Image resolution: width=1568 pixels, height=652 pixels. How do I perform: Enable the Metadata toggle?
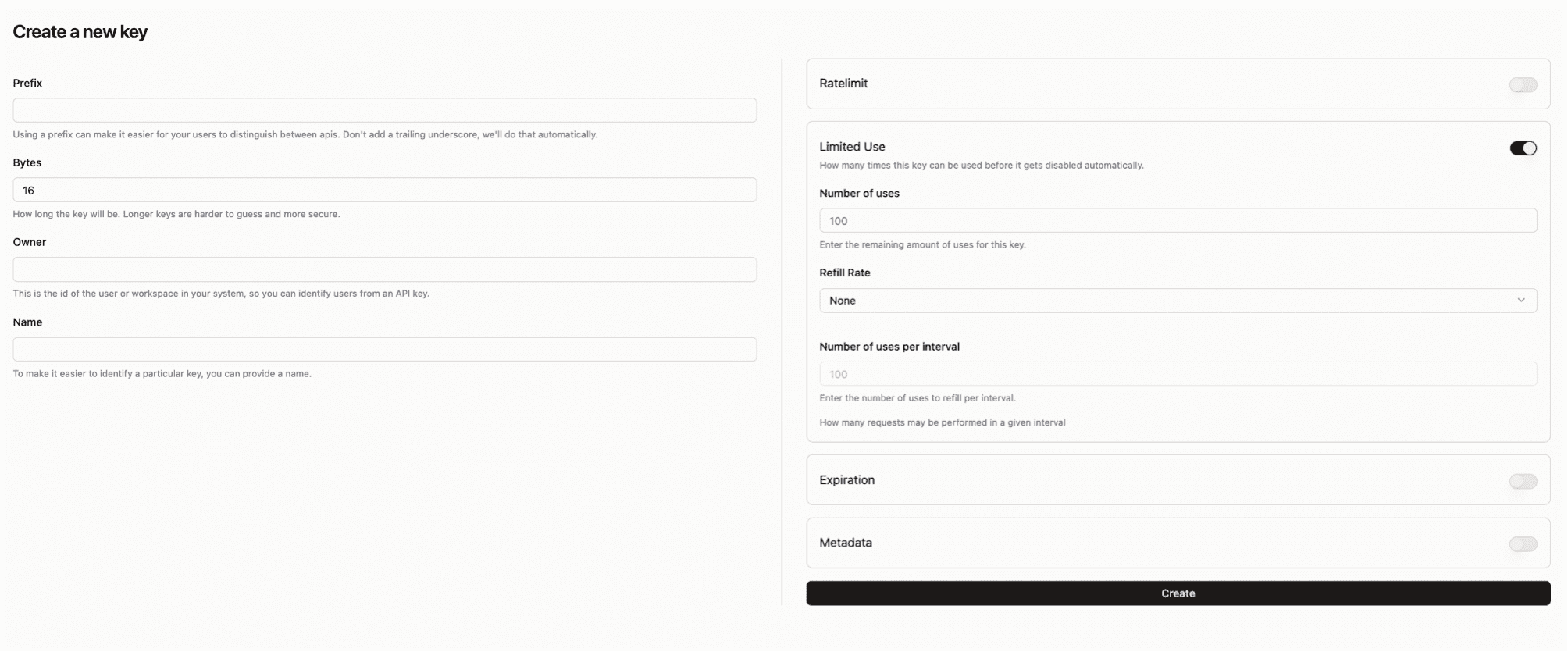click(x=1523, y=543)
